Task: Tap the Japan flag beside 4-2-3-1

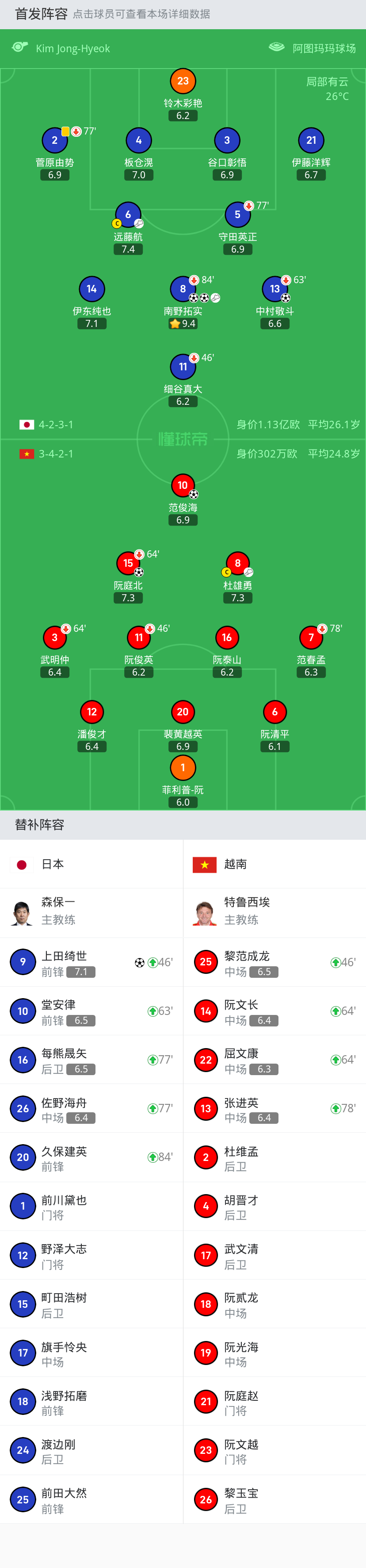Action: point(27,424)
